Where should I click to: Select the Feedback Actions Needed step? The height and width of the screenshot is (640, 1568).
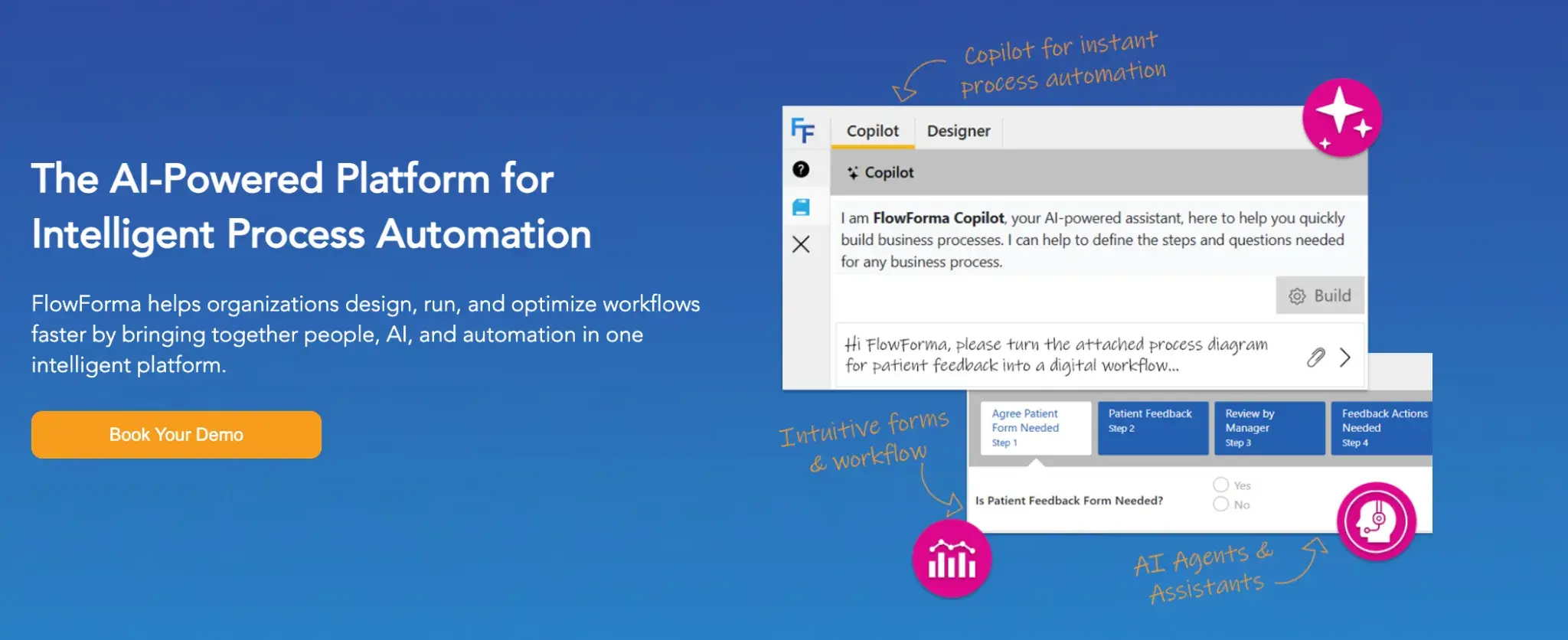pos(1382,428)
